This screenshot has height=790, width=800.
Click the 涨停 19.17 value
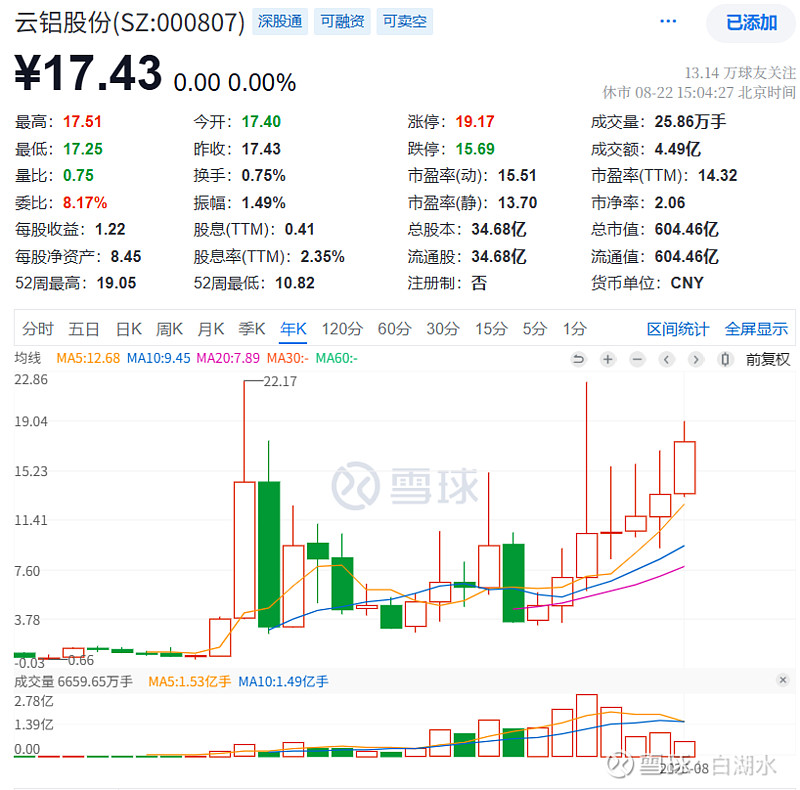(x=474, y=122)
